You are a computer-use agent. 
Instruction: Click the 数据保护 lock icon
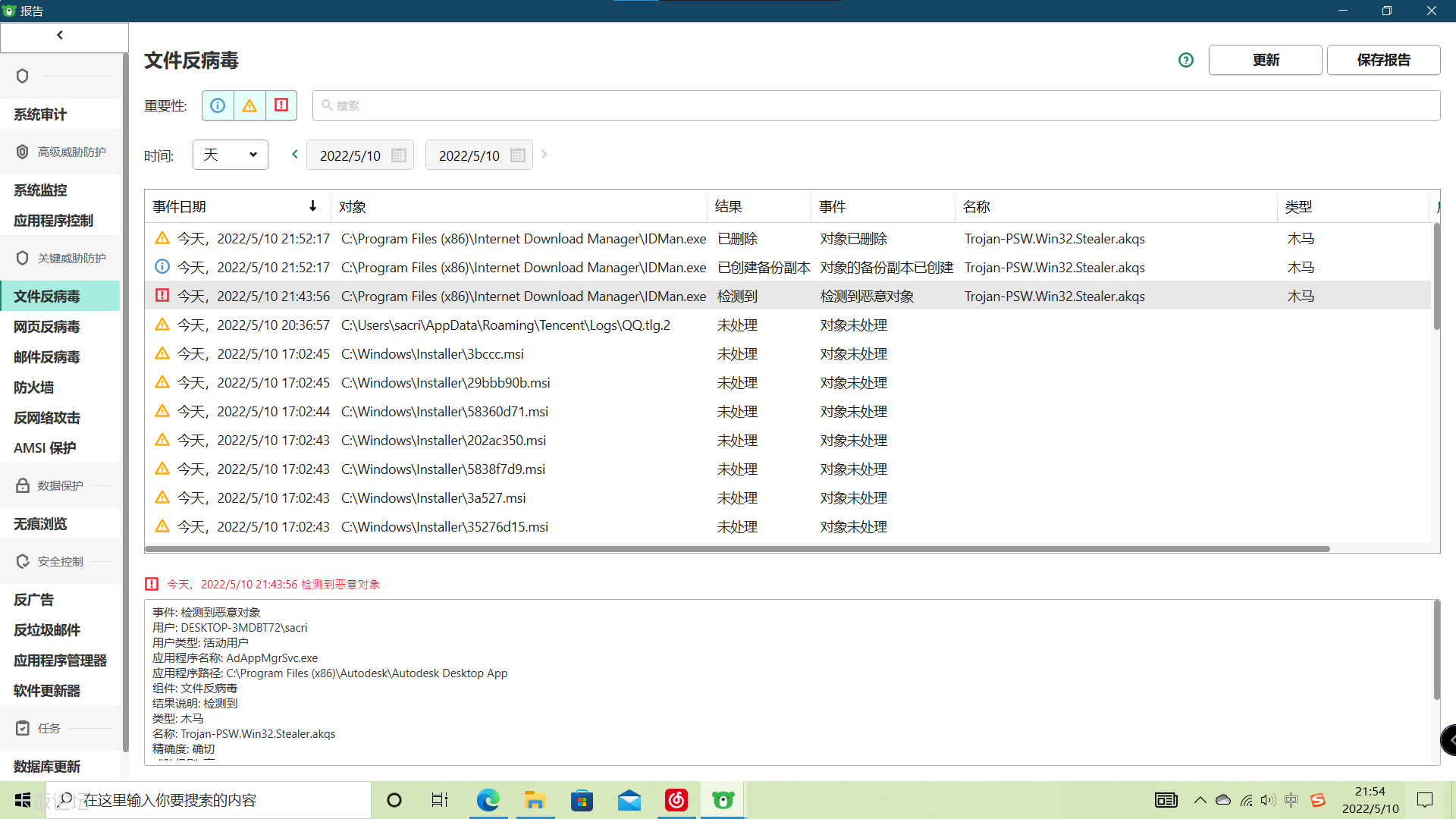tap(23, 485)
